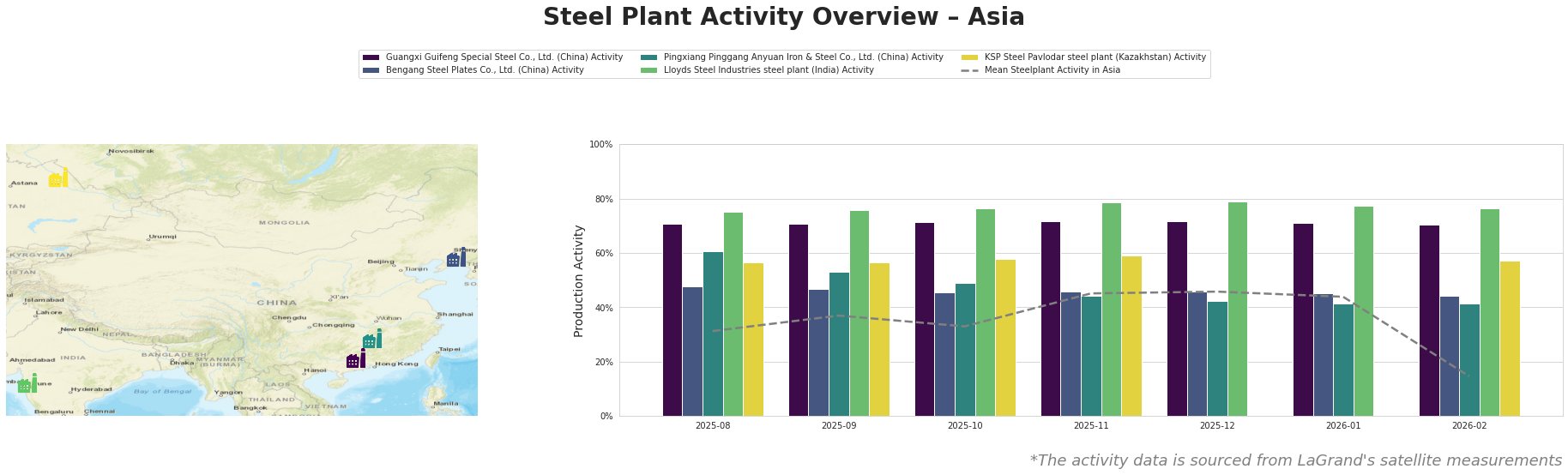Select the green factory icon near Pune
Screen dimensions: 1568x475
click(27, 384)
